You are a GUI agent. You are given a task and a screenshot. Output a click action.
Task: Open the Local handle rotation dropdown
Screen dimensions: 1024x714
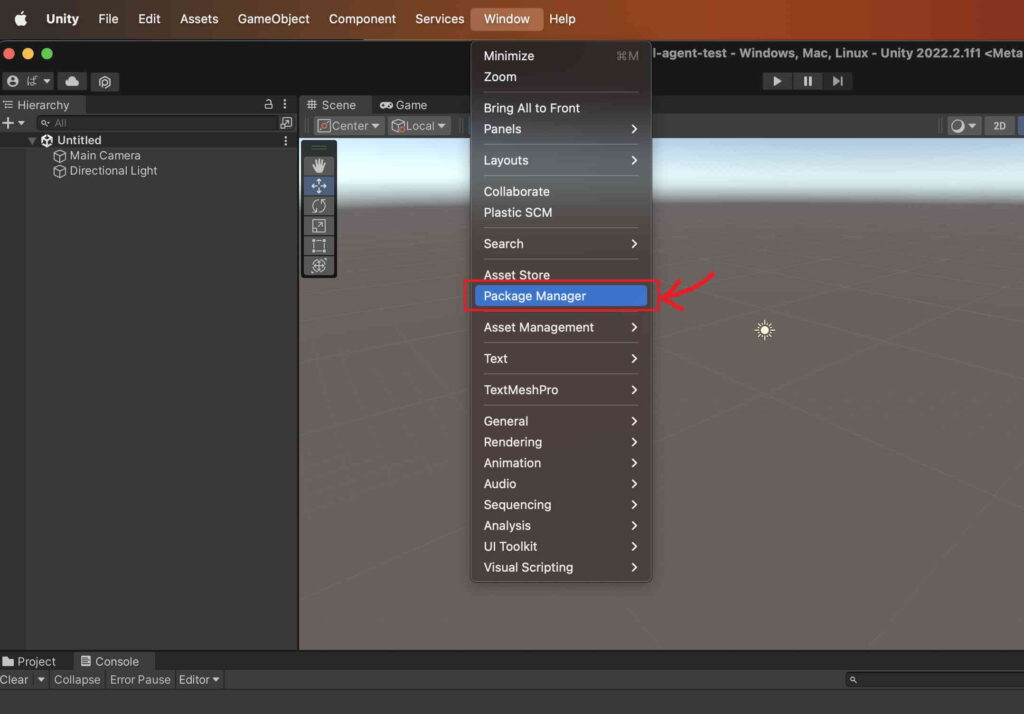[419, 125]
